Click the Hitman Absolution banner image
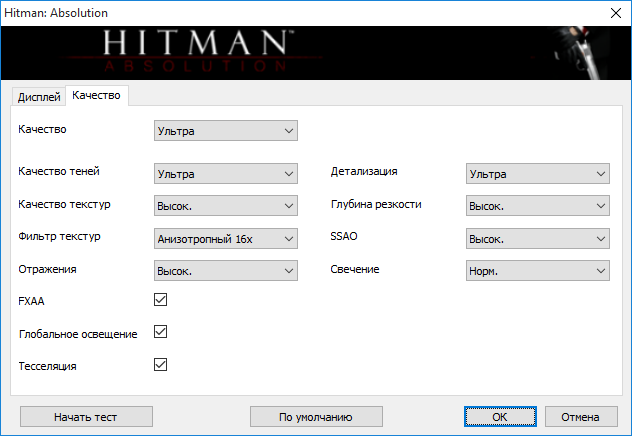632x436 pixels. pyautogui.click(x=316, y=53)
